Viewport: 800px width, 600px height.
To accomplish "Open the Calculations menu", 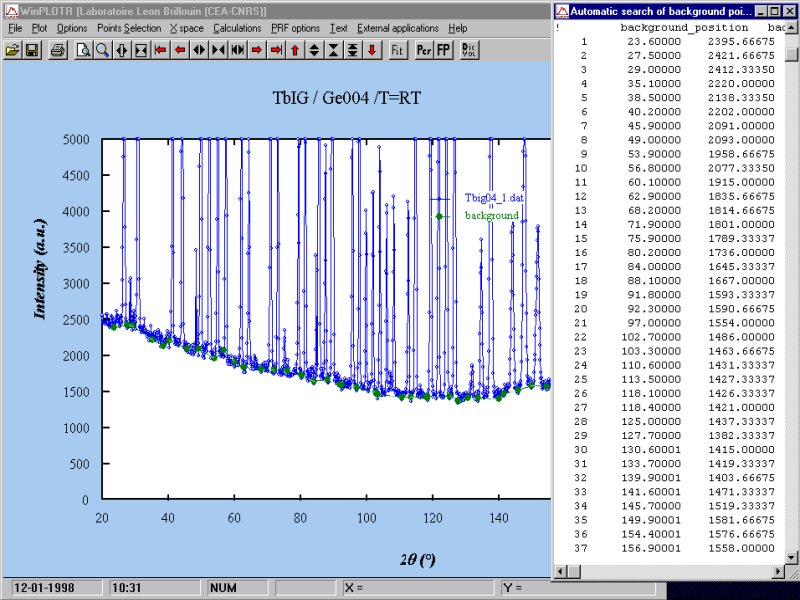I will pyautogui.click(x=237, y=28).
